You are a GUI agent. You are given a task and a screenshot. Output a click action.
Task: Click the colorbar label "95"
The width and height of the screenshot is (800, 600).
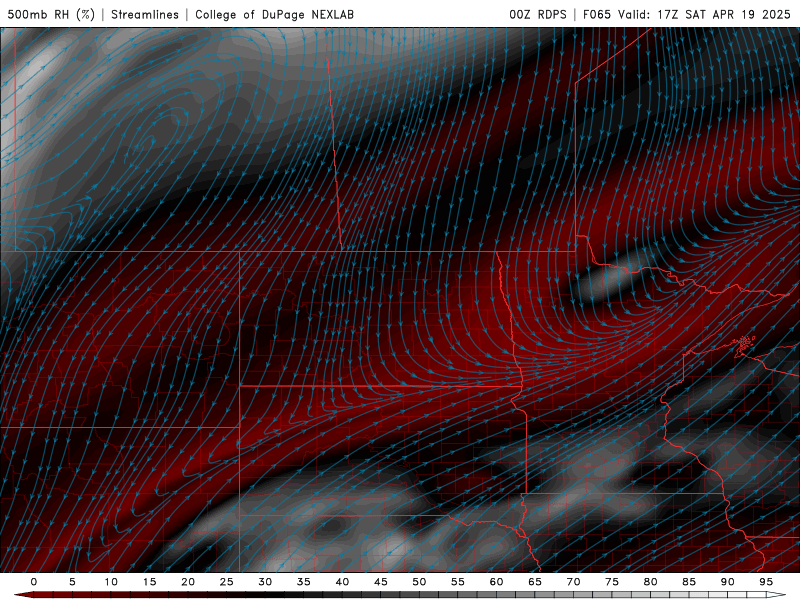(766, 582)
